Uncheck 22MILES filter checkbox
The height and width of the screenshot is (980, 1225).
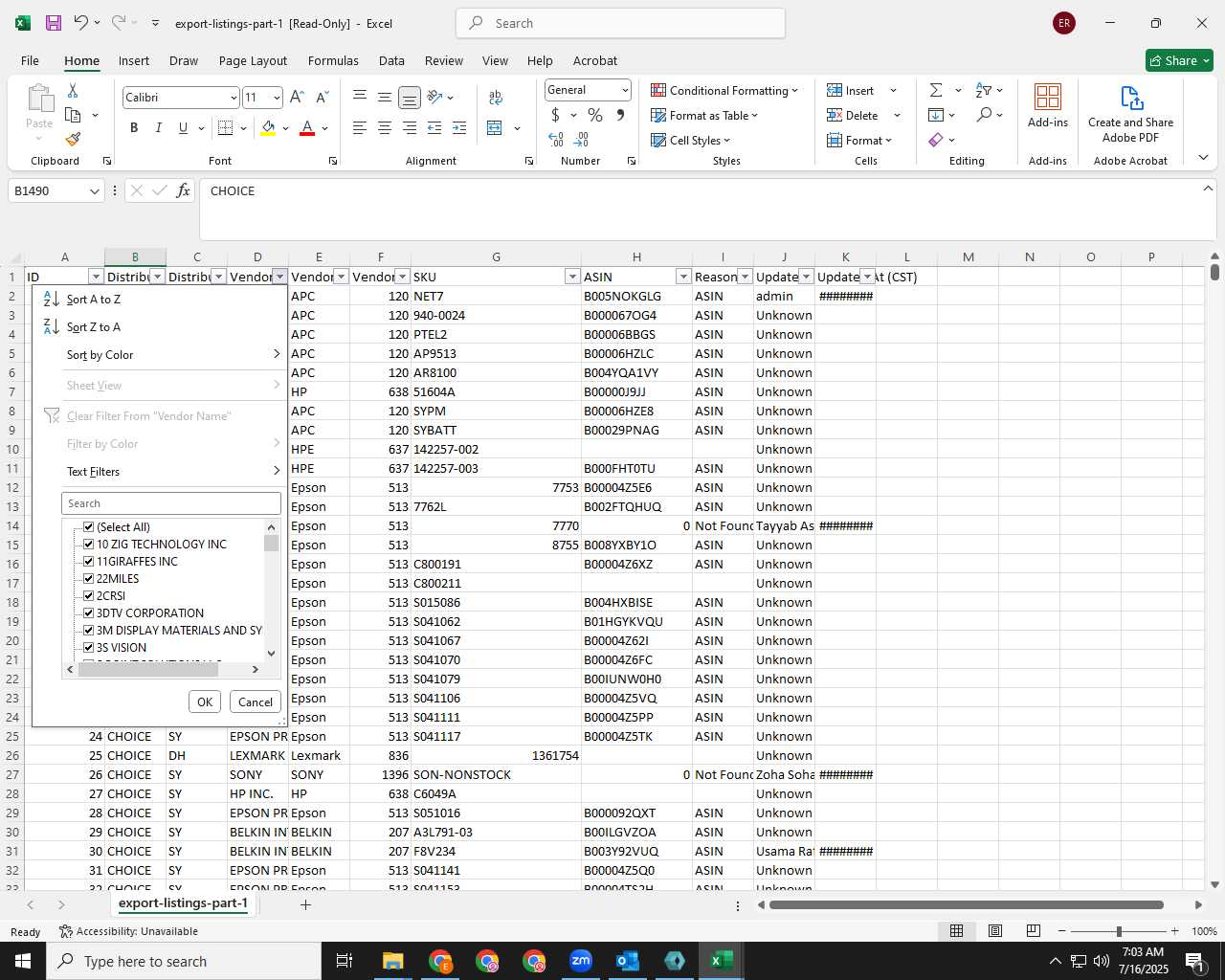pos(88,579)
